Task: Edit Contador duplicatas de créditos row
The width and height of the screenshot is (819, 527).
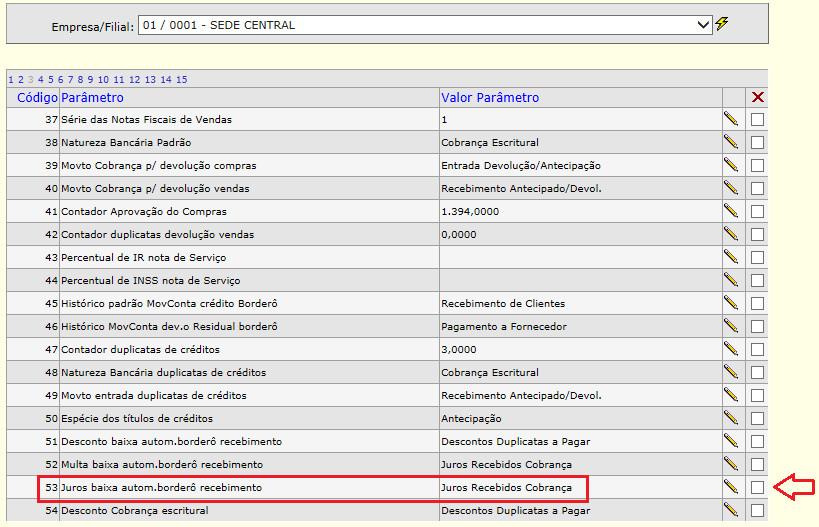Action: point(731,349)
